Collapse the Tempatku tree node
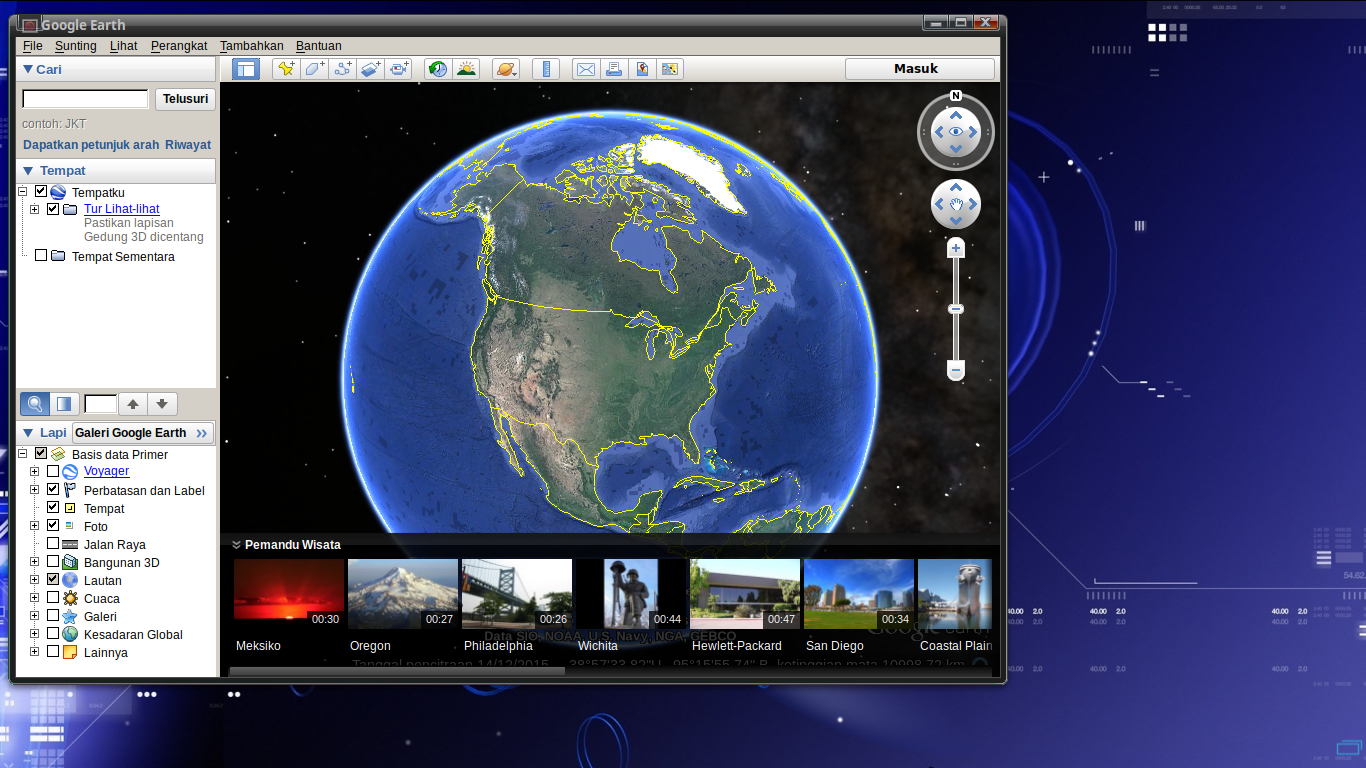Image resolution: width=1366 pixels, height=768 pixels. [x=23, y=192]
